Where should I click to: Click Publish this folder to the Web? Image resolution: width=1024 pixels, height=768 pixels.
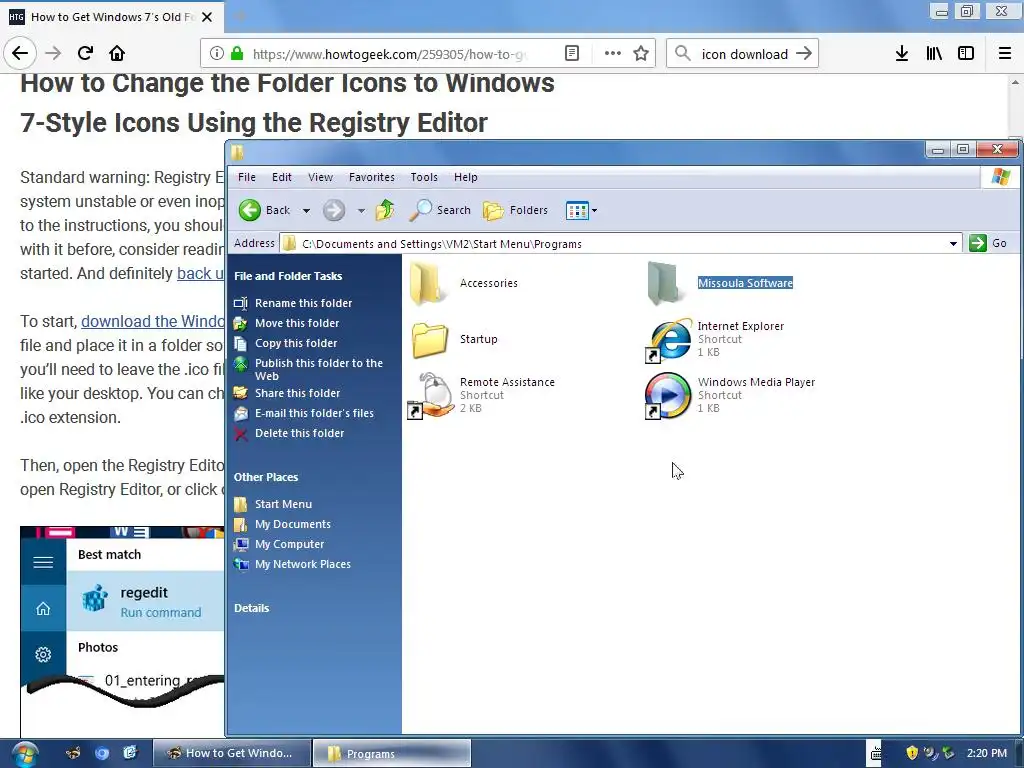(319, 370)
